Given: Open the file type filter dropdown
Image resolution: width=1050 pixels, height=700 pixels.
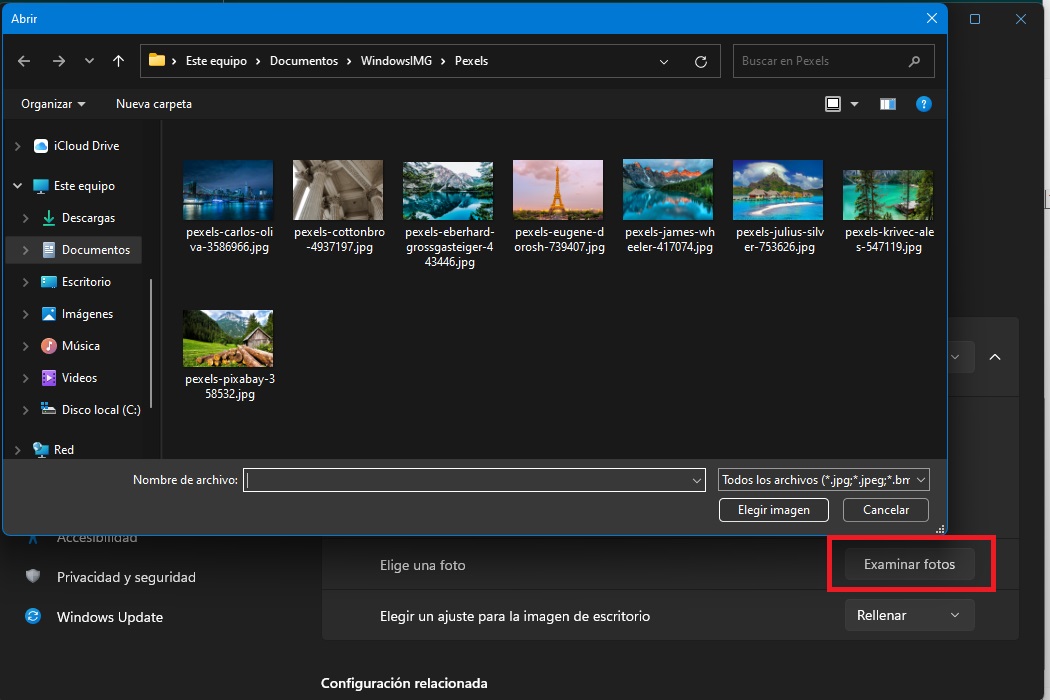Looking at the screenshot, I should pos(824,480).
